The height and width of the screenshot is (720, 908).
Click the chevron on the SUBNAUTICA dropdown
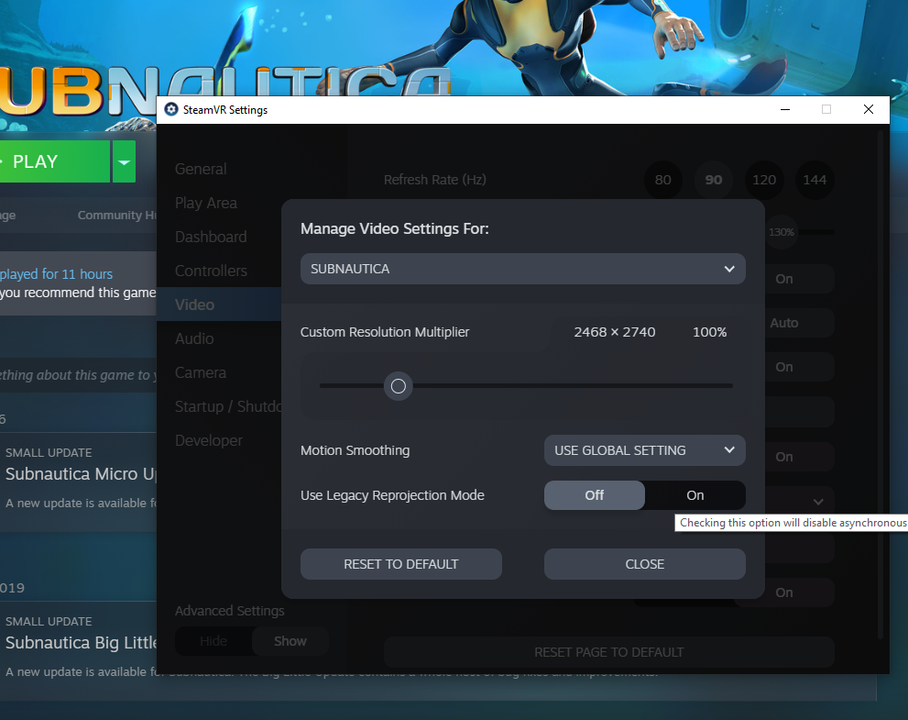point(729,269)
